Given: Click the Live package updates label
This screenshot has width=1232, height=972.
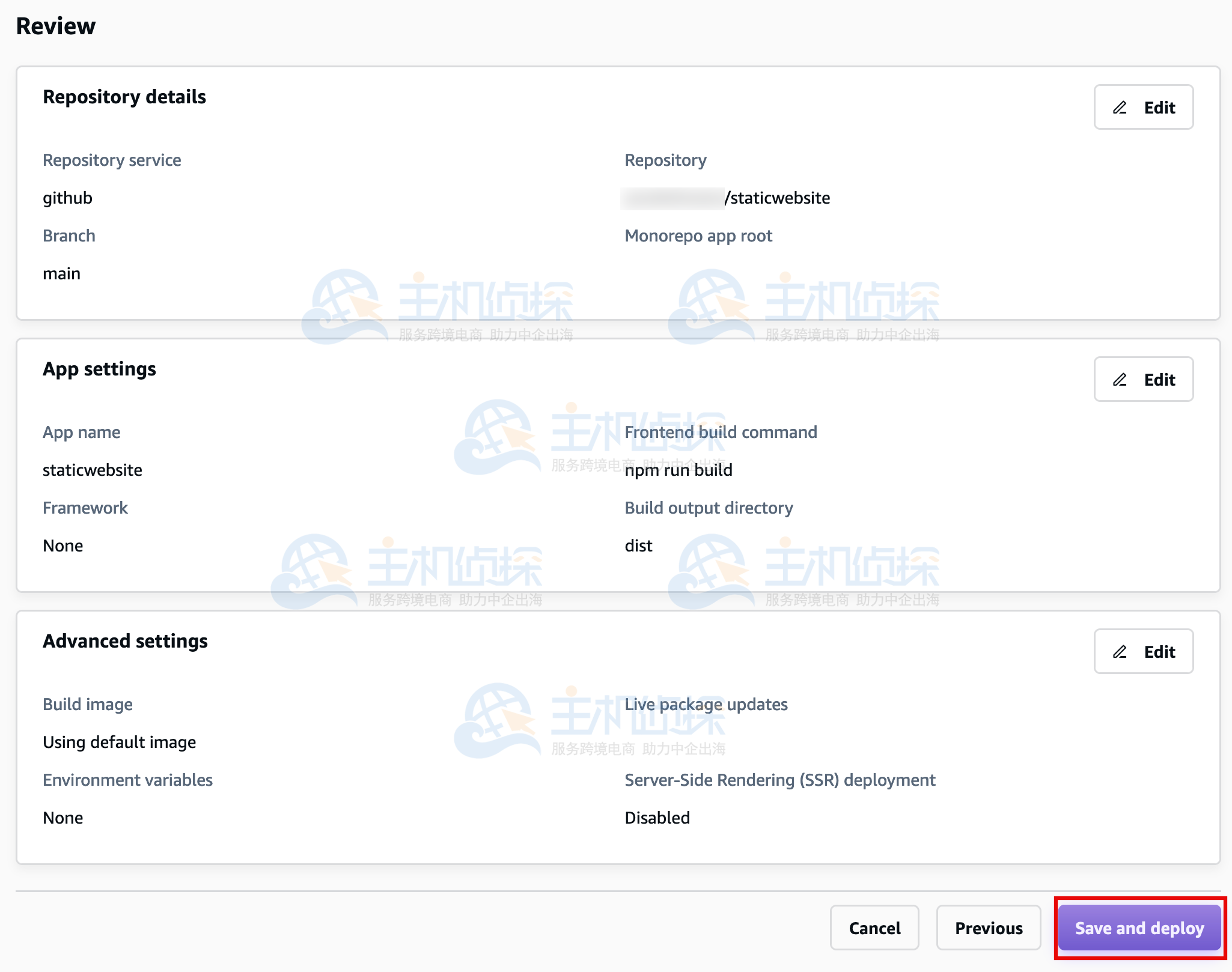Looking at the screenshot, I should [706, 704].
